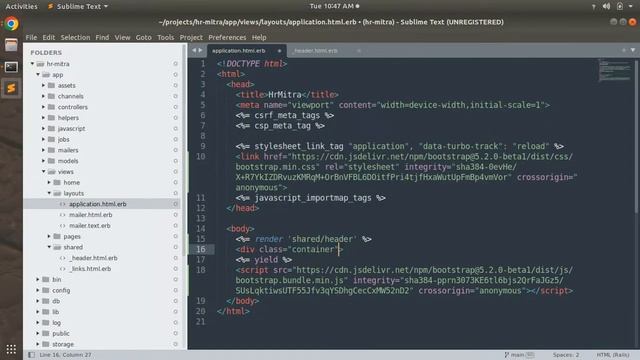Image resolution: width=640 pixels, height=360 pixels.
Task: Toggle side bar via status bar icon
Action: coord(31,355)
